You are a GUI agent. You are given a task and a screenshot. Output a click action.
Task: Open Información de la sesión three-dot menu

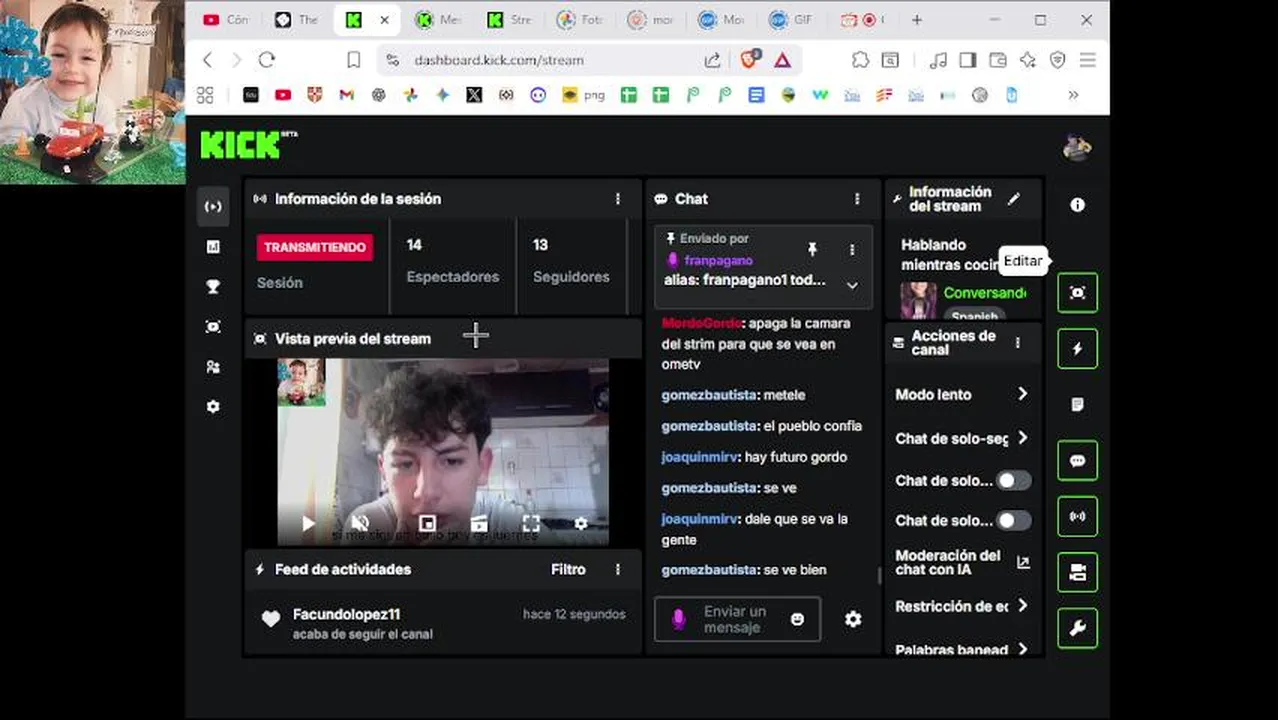tap(617, 199)
